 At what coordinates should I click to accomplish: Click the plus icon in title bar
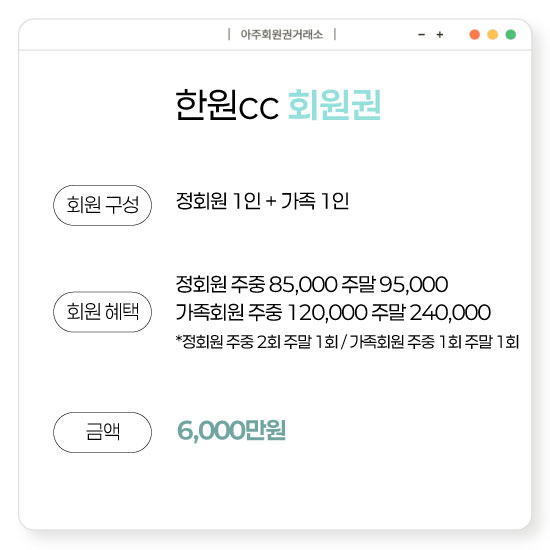tap(440, 35)
